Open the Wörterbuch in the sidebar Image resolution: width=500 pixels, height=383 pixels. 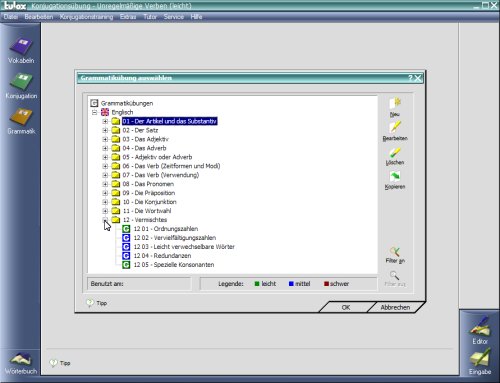(x=21, y=363)
